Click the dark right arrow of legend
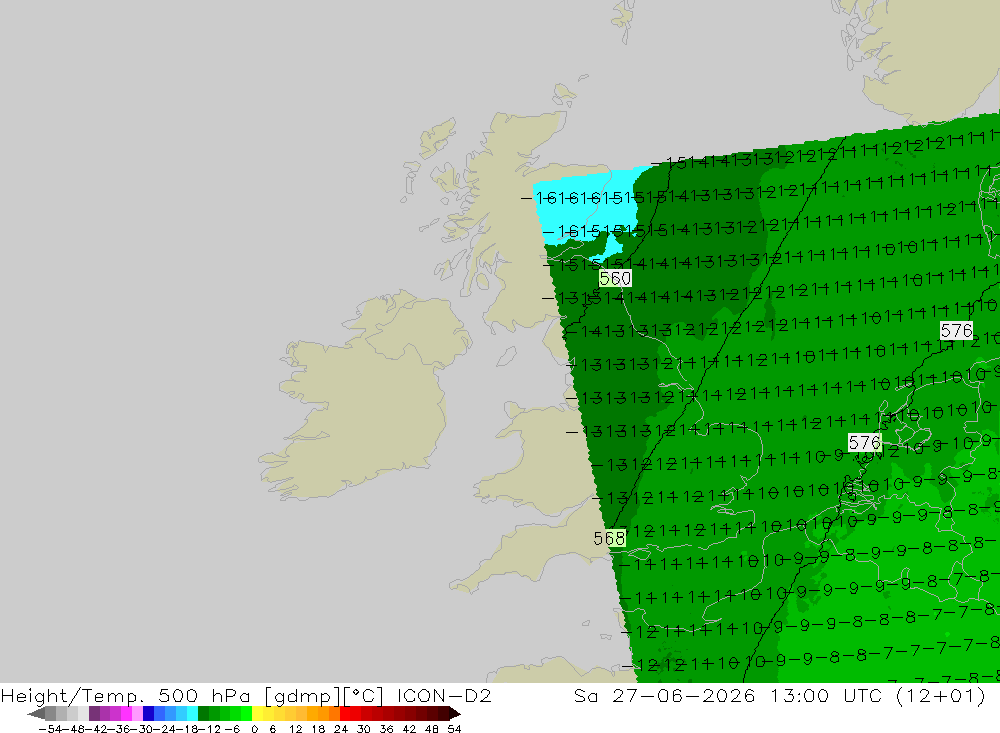 click(x=455, y=713)
